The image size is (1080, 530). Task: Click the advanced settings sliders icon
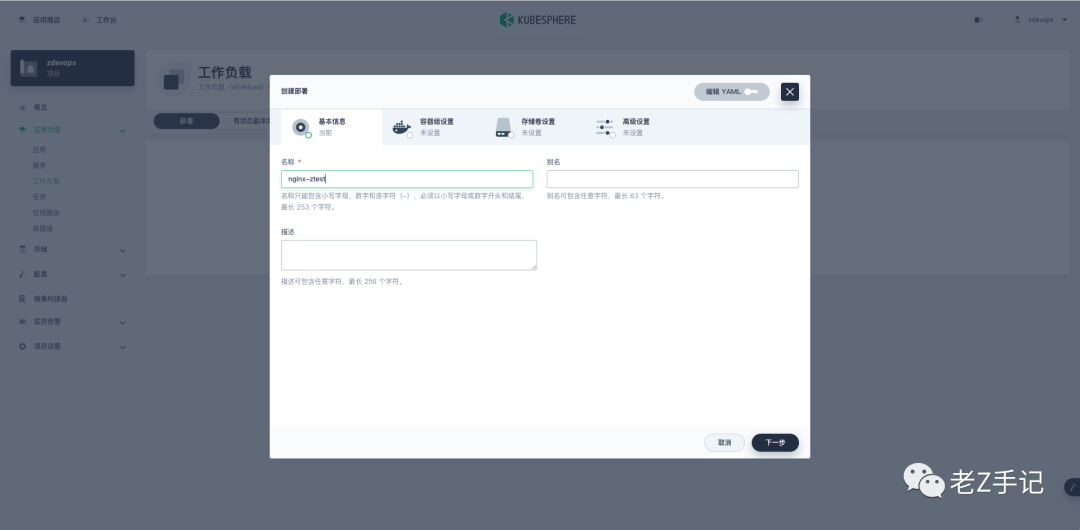pos(605,128)
